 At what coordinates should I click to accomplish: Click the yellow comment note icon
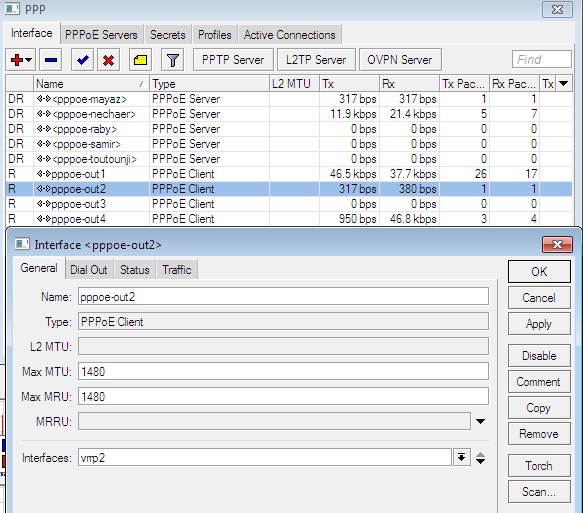(140, 59)
